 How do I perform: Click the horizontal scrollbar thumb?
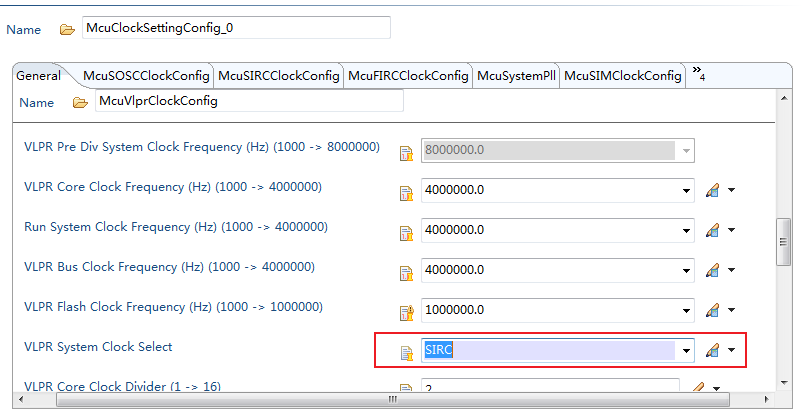(x=393, y=399)
